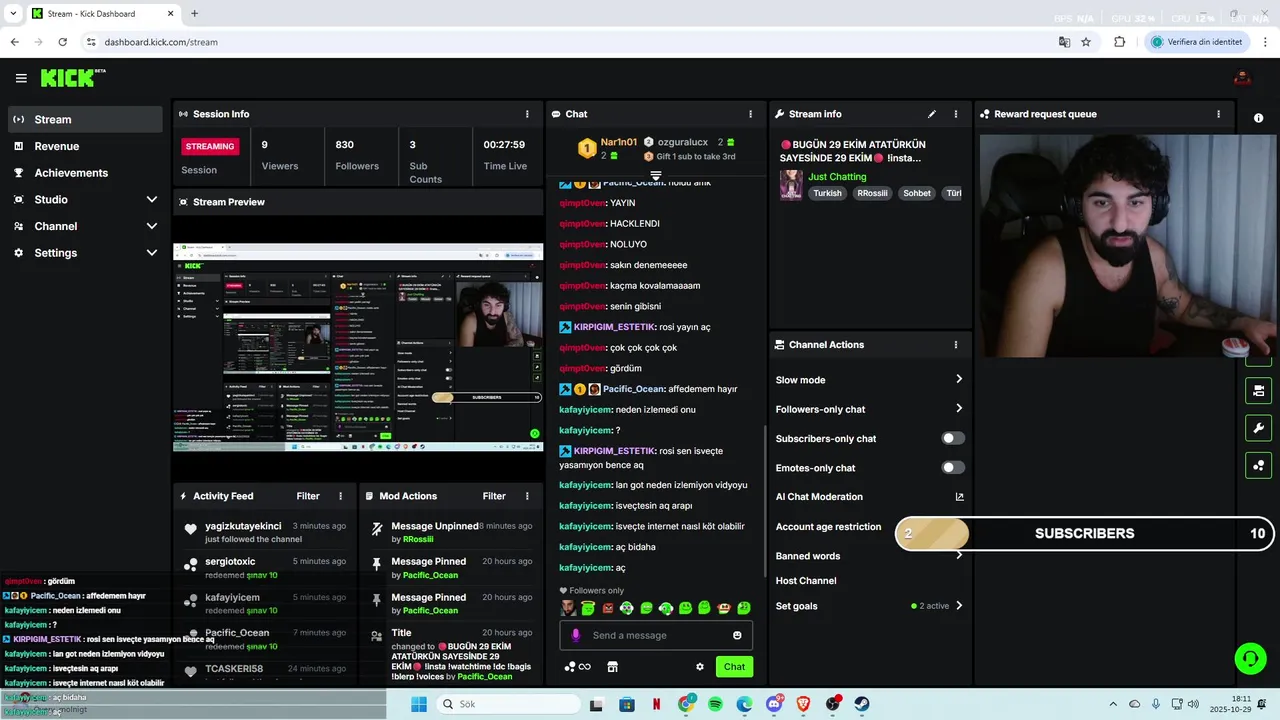Open Spotify from the taskbar

coord(715,704)
